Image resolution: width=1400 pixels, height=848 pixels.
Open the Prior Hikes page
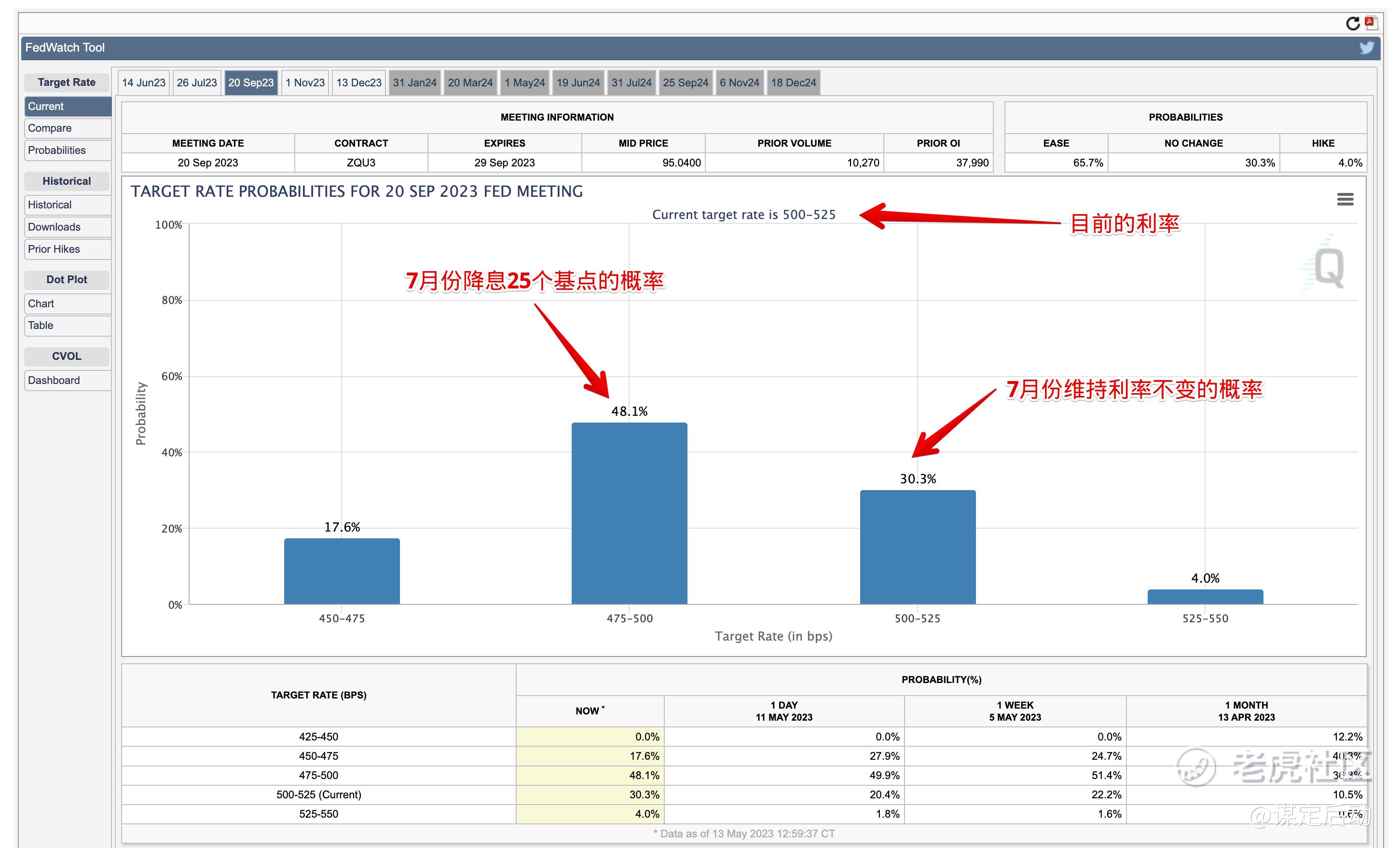[x=67, y=249]
